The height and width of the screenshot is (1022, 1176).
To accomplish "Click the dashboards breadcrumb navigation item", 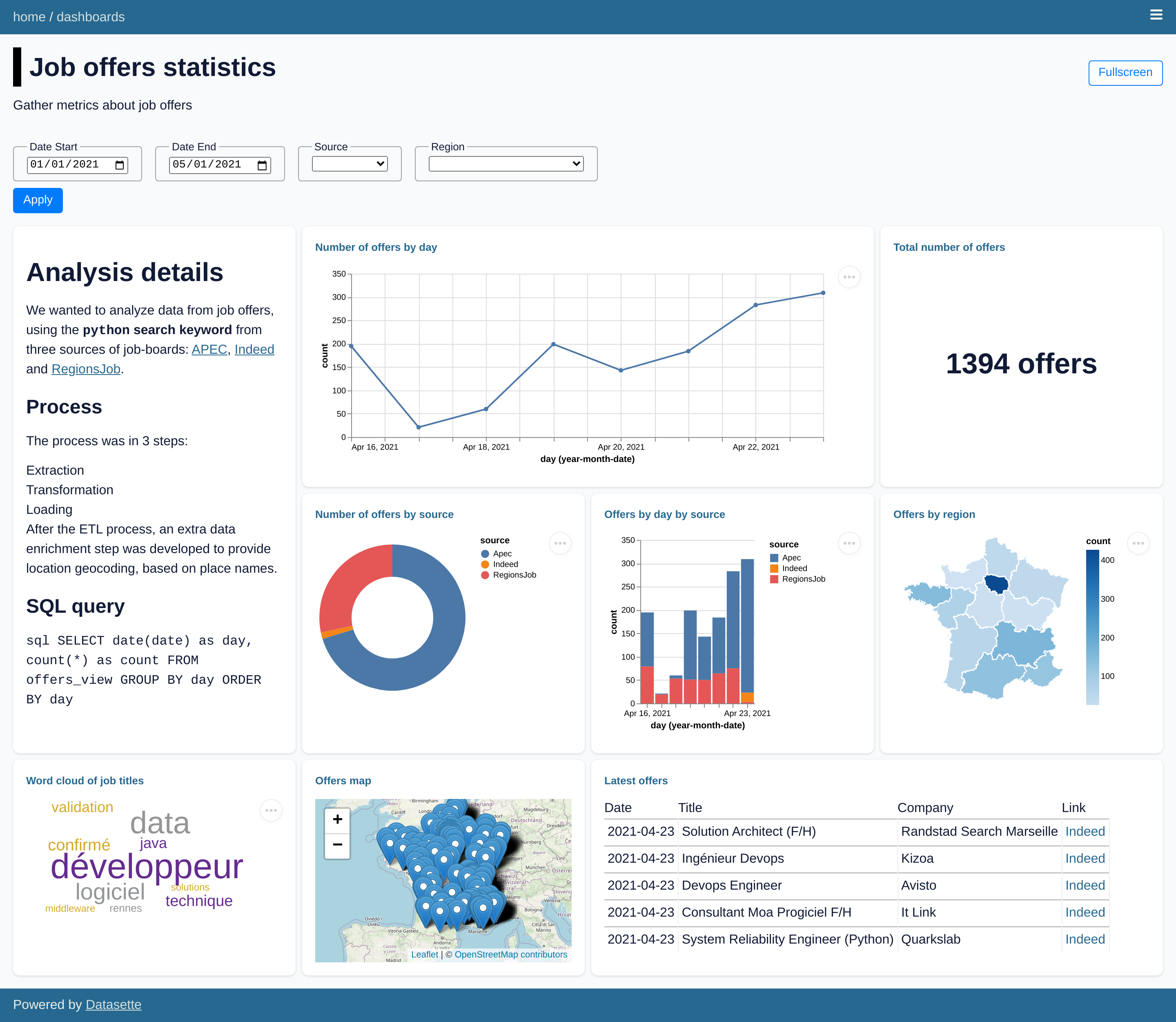I will [x=91, y=17].
